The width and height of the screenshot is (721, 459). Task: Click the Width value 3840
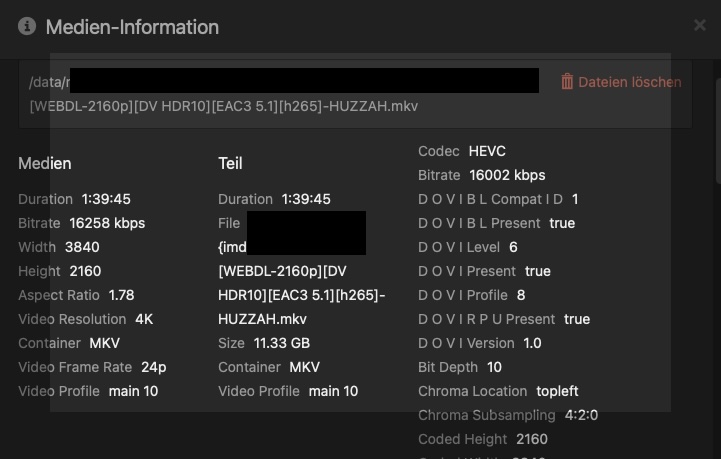82,247
